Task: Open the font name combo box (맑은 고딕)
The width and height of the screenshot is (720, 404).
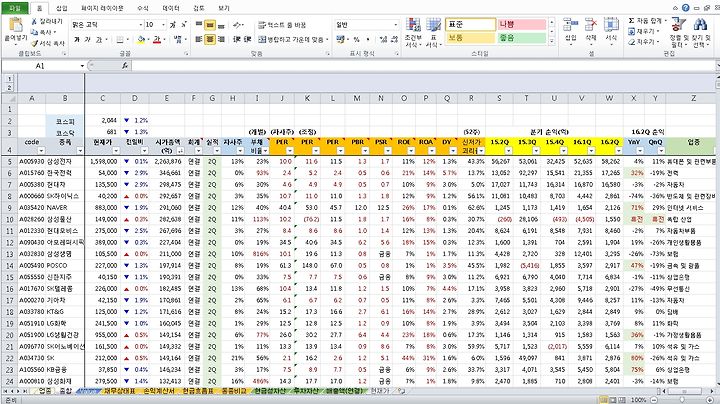Action: pos(107,25)
